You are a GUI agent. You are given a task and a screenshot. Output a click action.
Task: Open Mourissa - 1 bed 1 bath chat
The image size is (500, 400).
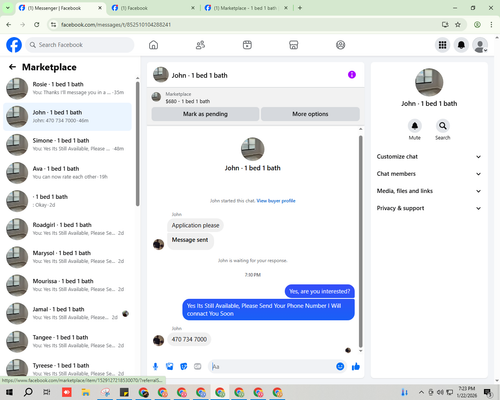(68, 285)
